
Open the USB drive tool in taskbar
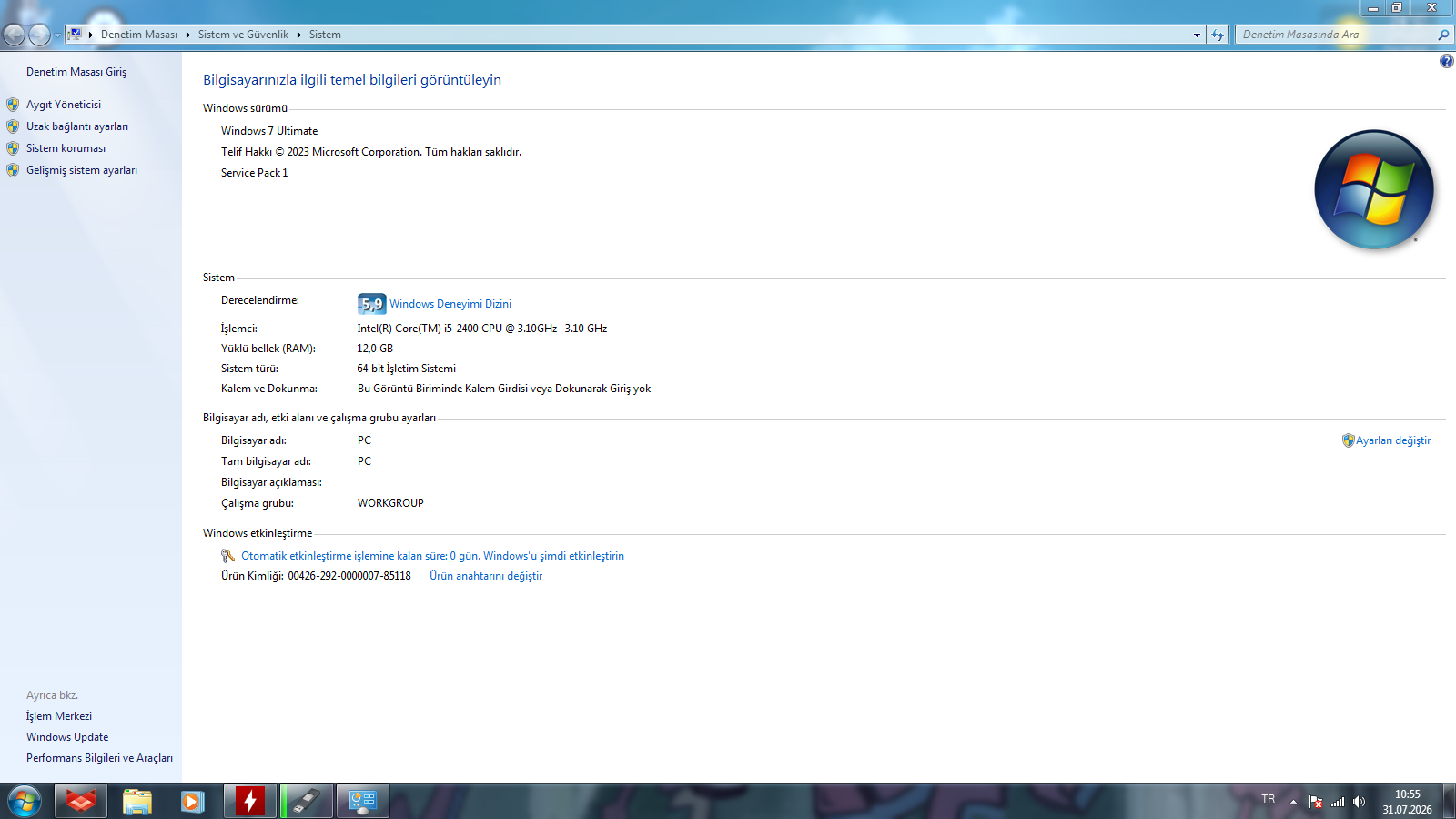307,802
